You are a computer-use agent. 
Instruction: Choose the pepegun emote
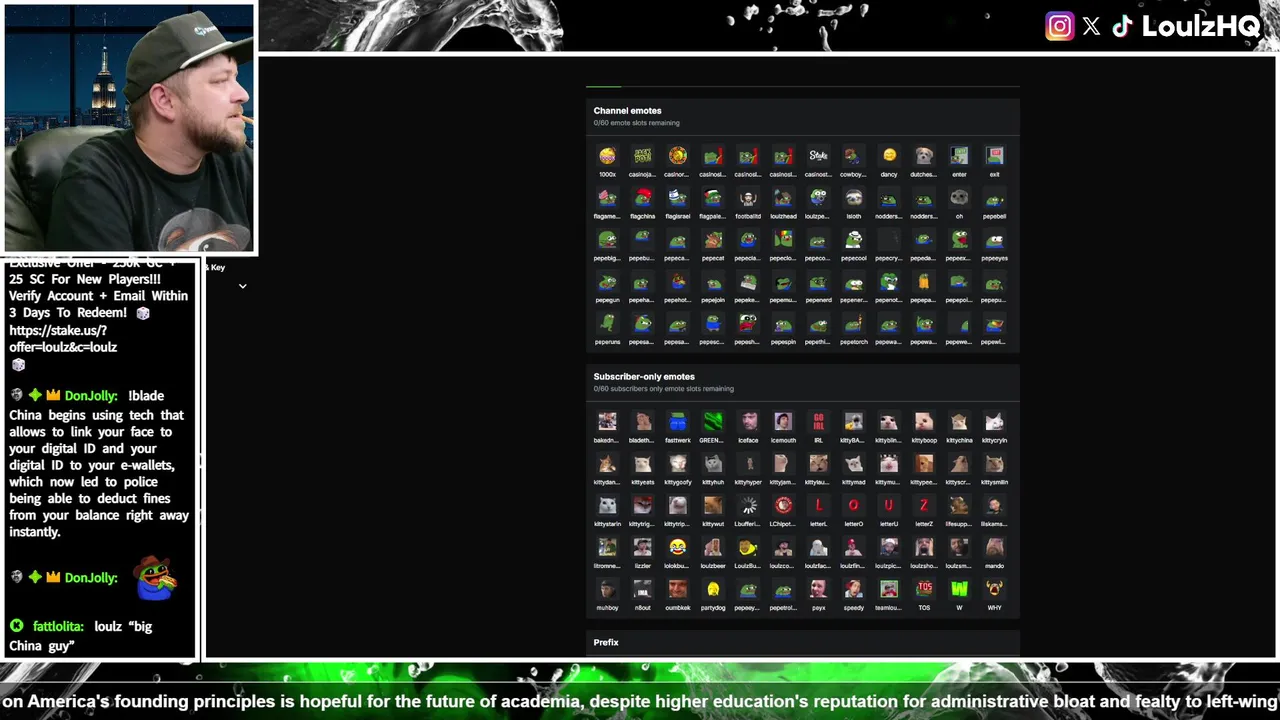tap(607, 282)
